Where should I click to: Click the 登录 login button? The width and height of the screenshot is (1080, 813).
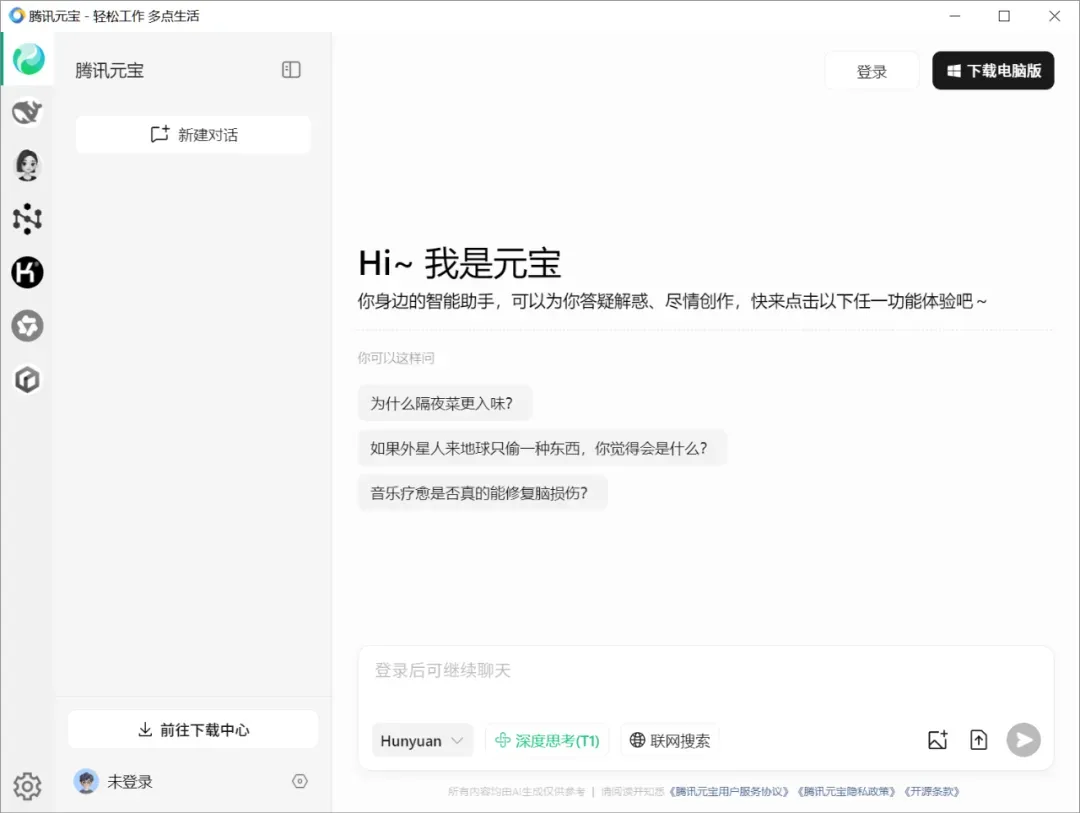(872, 71)
